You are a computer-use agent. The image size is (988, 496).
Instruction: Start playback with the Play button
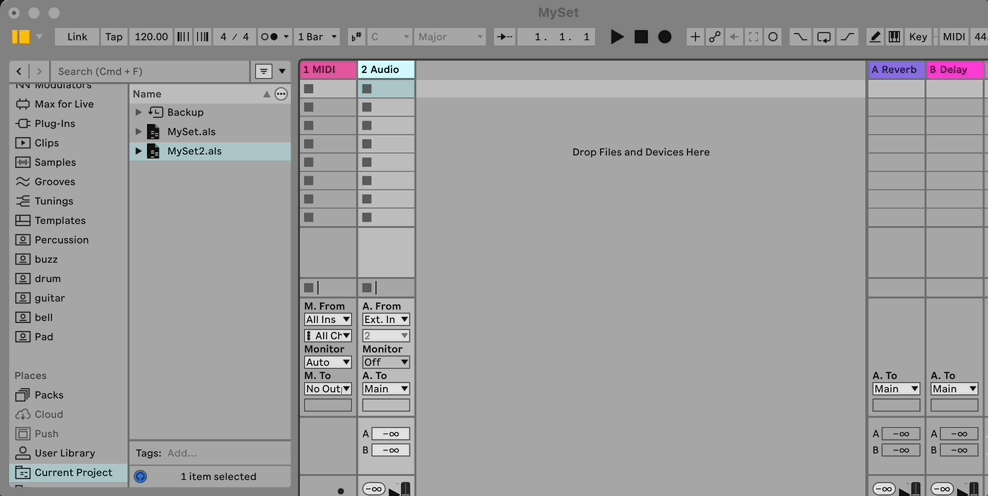coord(617,37)
